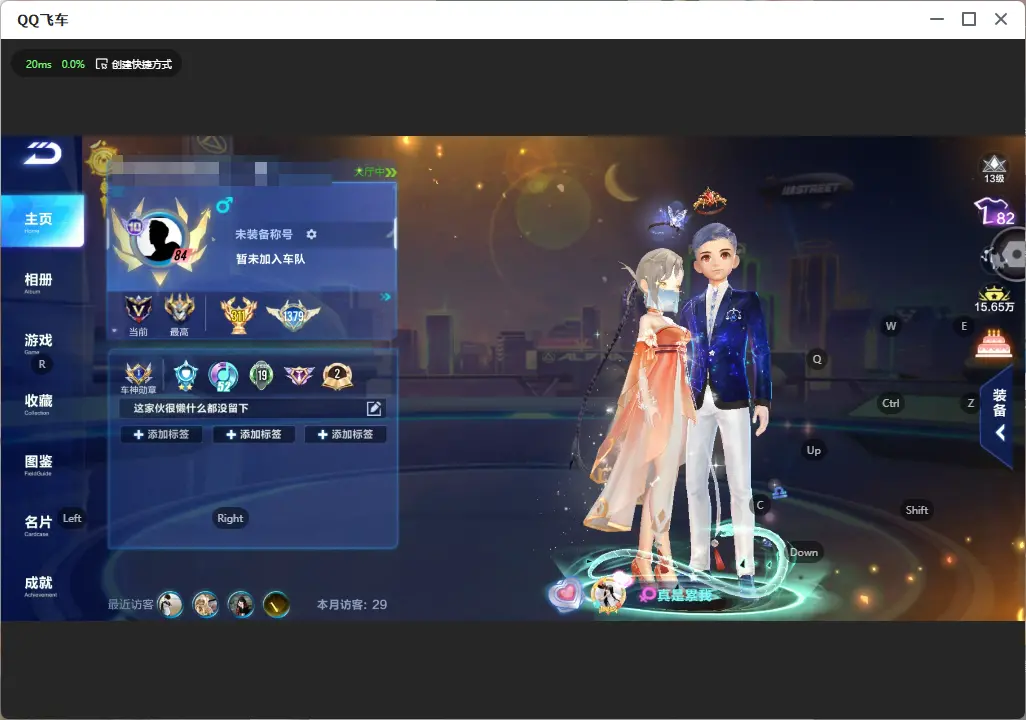Click the first 添加标签 button
The height and width of the screenshot is (720, 1026).
tap(162, 435)
